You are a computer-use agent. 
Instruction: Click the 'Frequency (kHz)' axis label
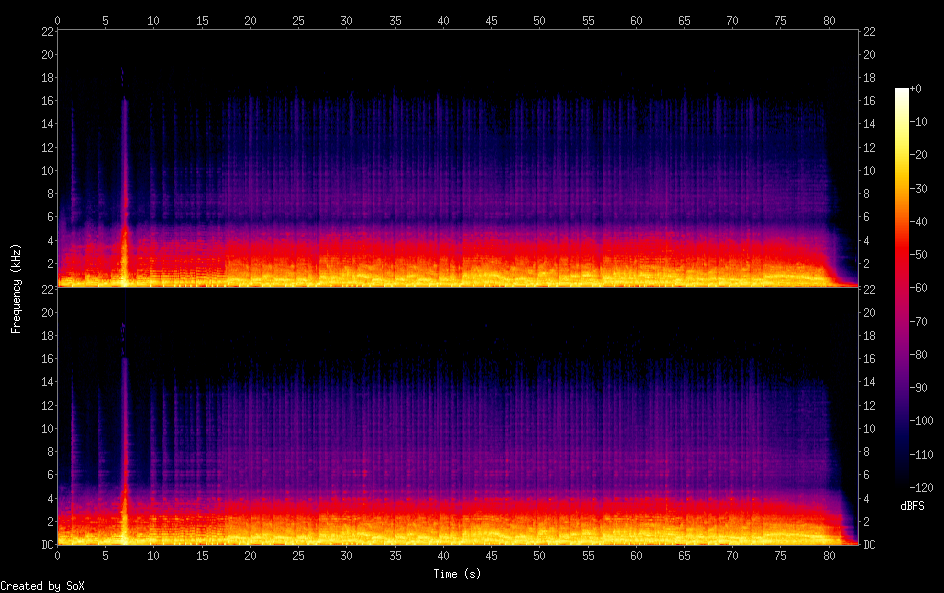coord(16,287)
